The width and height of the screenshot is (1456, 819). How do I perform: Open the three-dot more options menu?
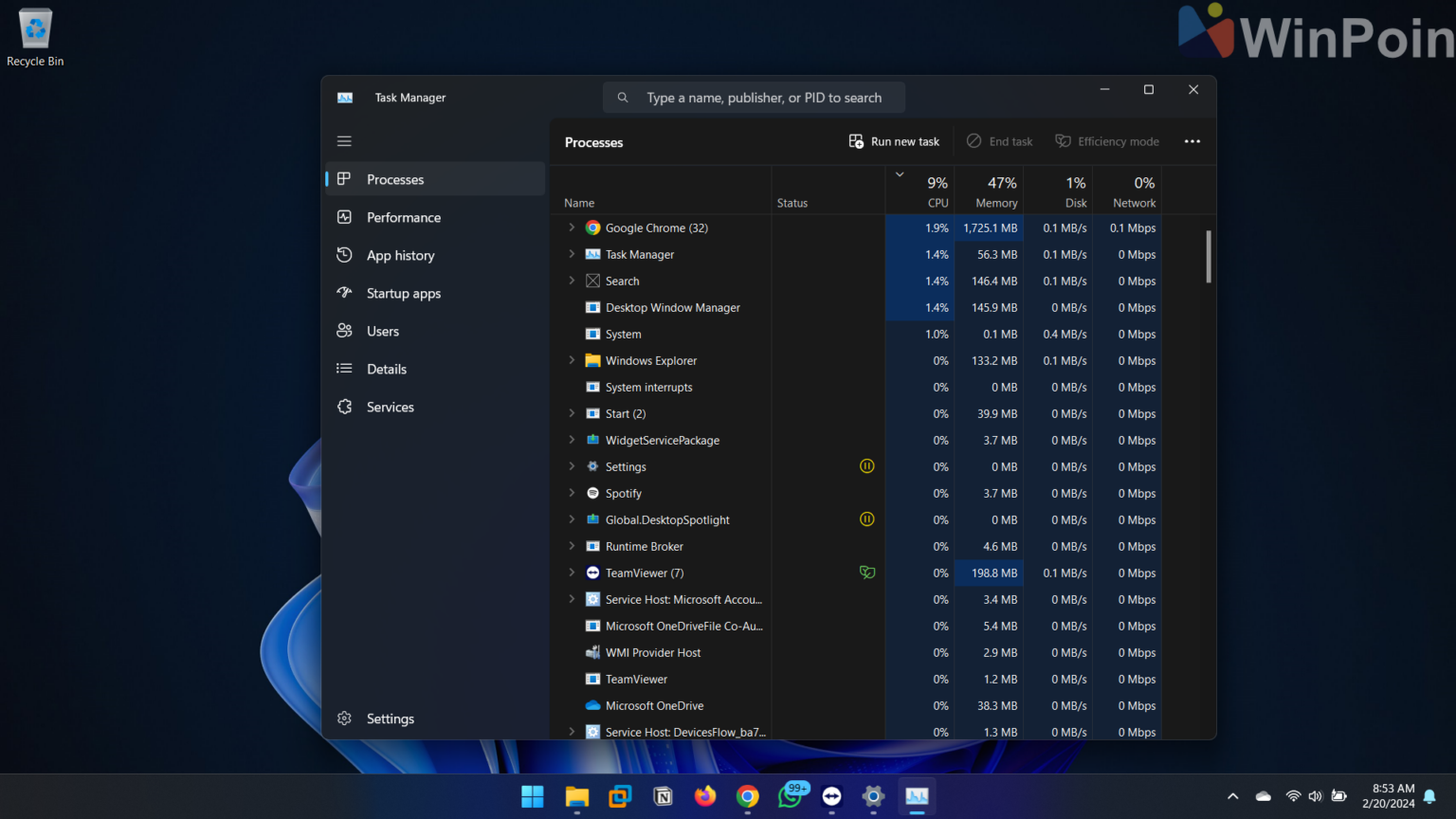(x=1192, y=140)
